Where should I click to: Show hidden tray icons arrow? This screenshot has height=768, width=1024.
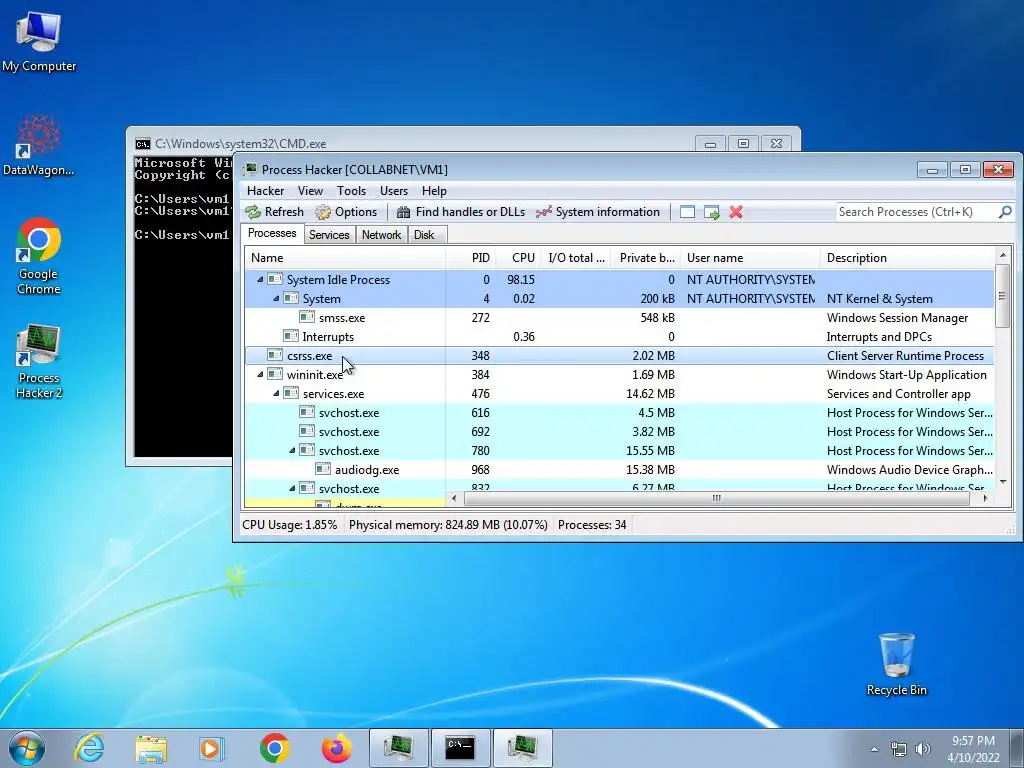point(874,749)
